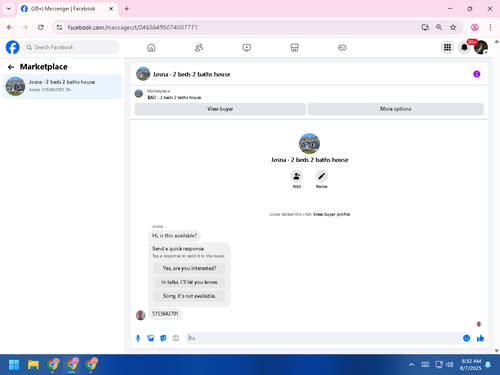
Task: Click the Marketplace listing thumbnail under header
Action: coord(139,94)
